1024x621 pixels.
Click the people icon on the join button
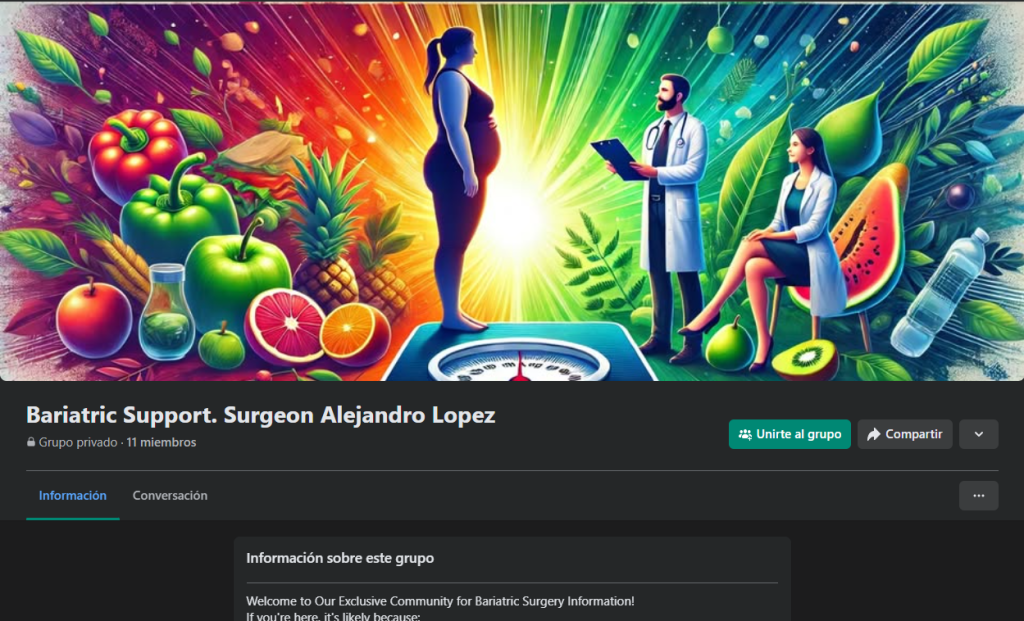click(745, 434)
